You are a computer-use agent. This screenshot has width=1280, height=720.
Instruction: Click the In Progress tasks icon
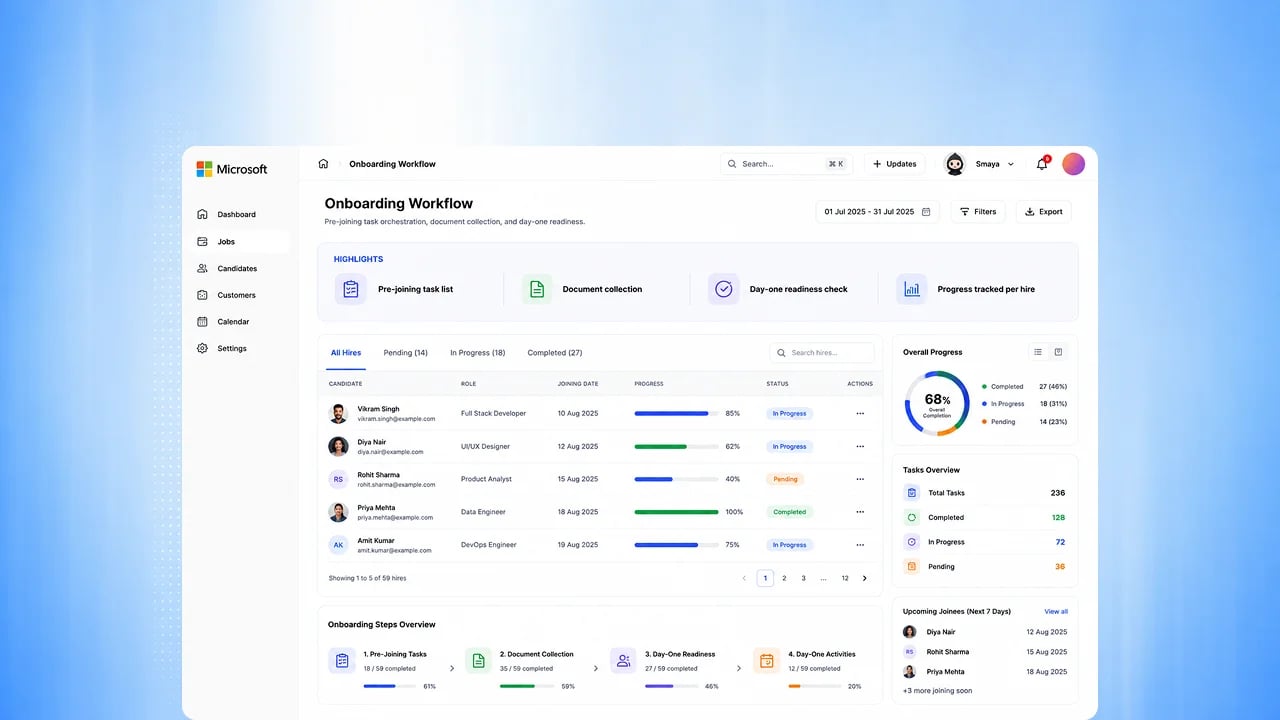[x=911, y=542]
